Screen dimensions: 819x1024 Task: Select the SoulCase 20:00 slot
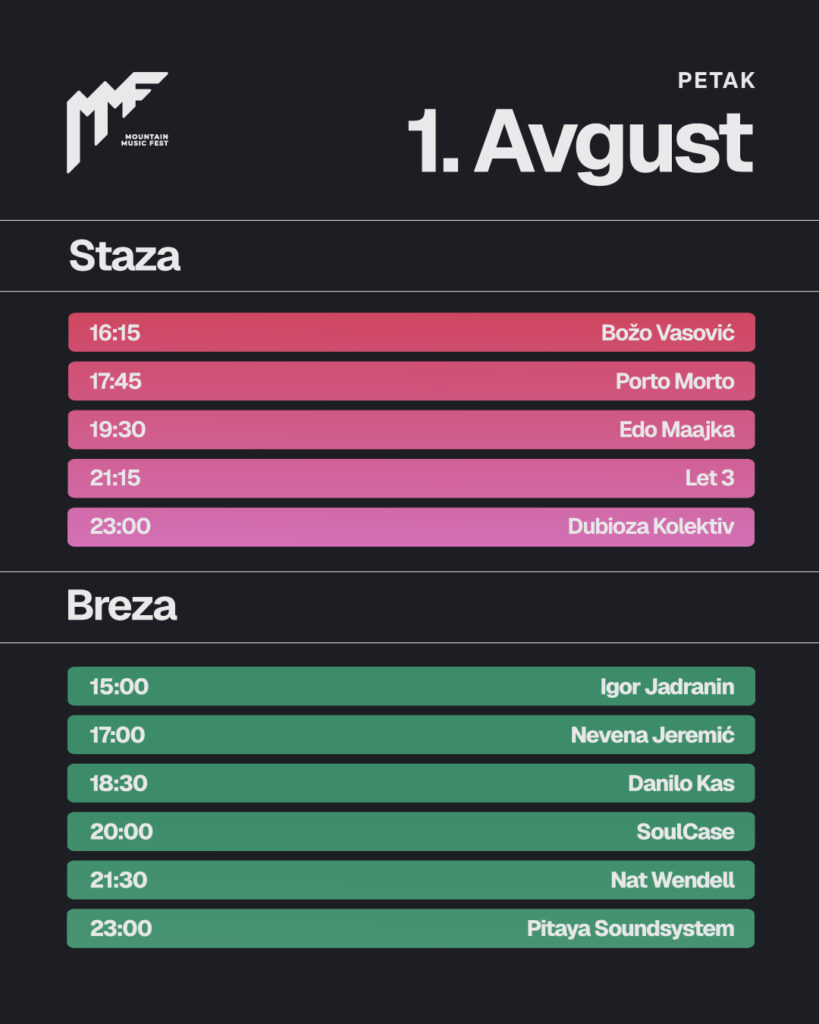point(410,832)
